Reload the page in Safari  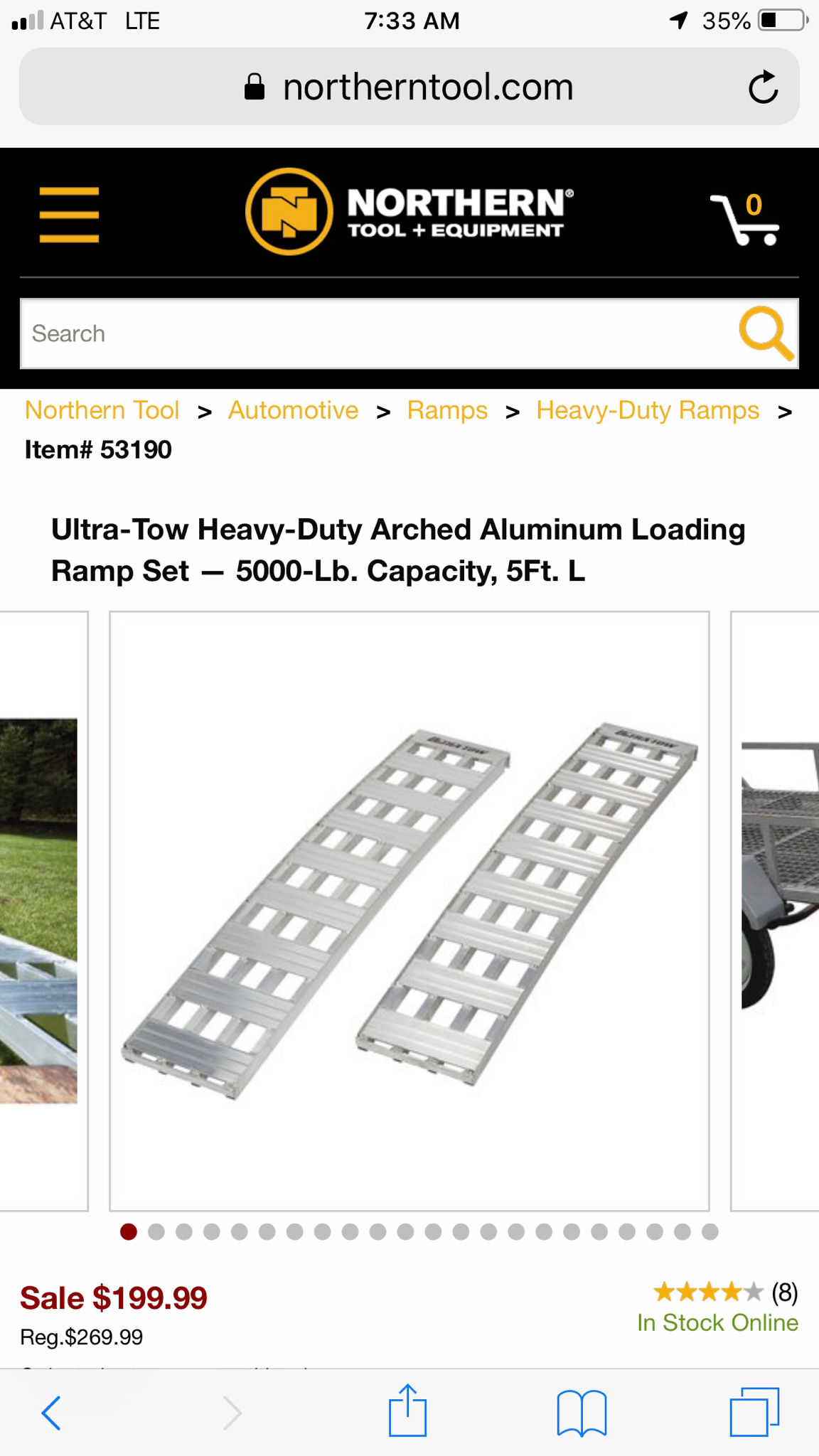point(764,87)
